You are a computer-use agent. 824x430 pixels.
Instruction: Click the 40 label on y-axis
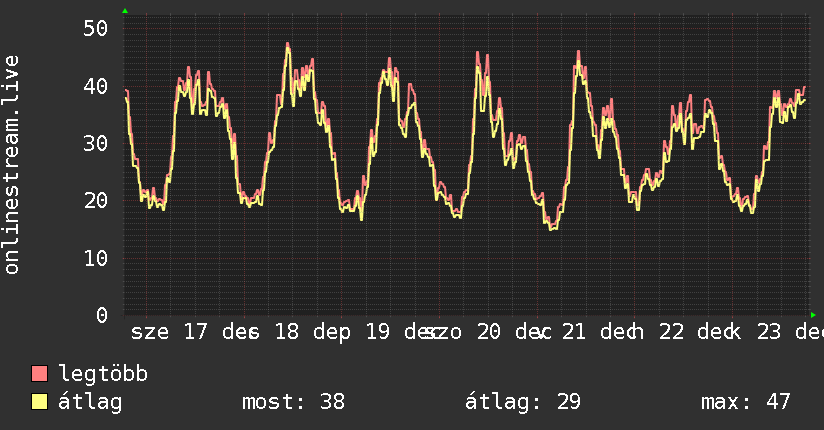(x=96, y=86)
